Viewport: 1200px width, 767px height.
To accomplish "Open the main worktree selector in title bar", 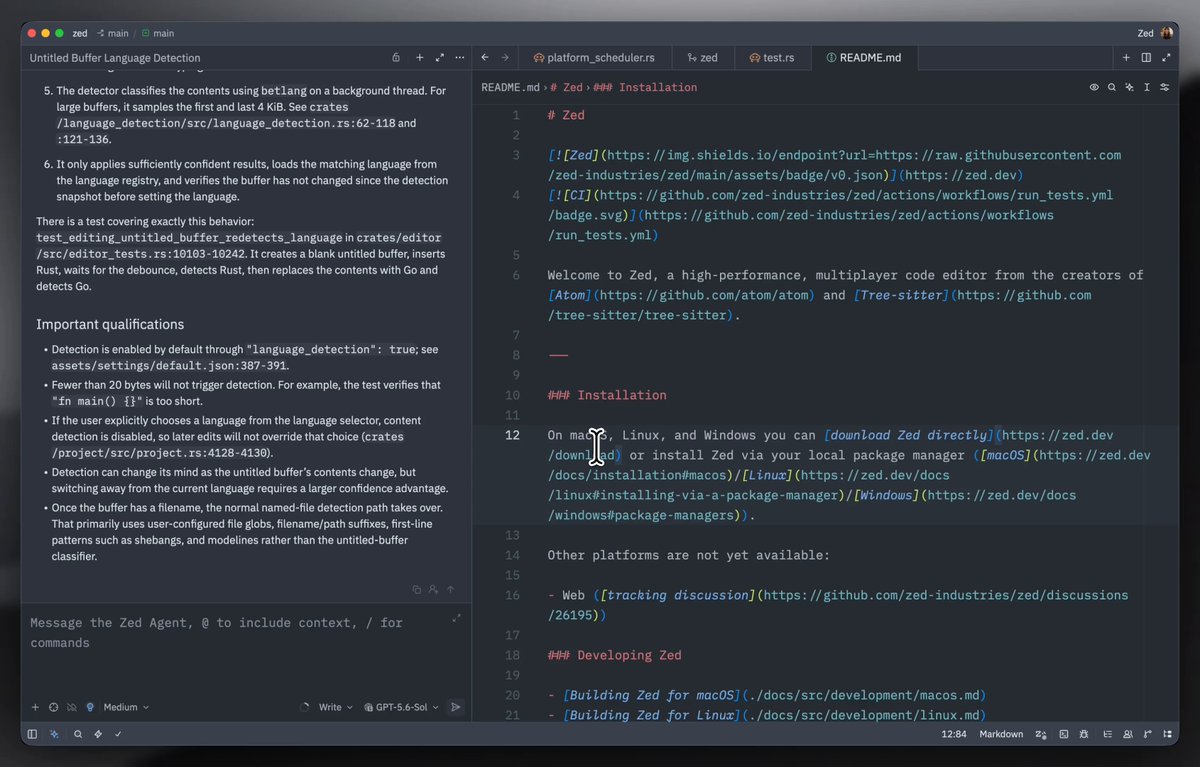I will [x=158, y=33].
